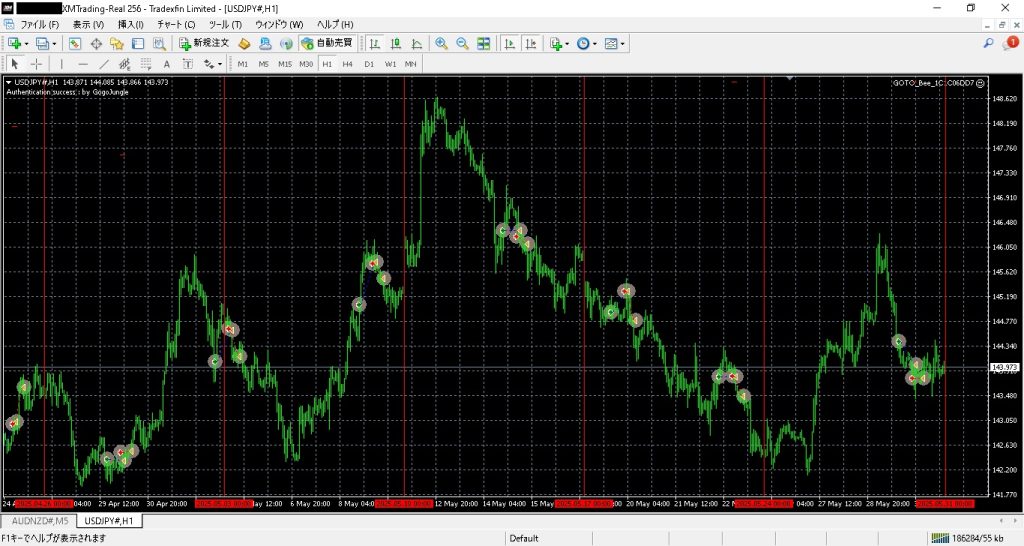Open the Market Watch window icon
This screenshot has width=1024, height=546.
click(x=75, y=44)
